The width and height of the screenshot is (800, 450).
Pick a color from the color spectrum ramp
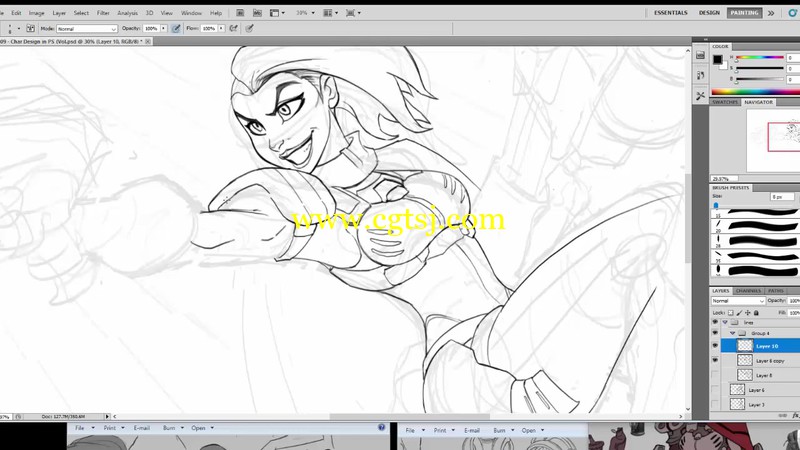coord(755,92)
